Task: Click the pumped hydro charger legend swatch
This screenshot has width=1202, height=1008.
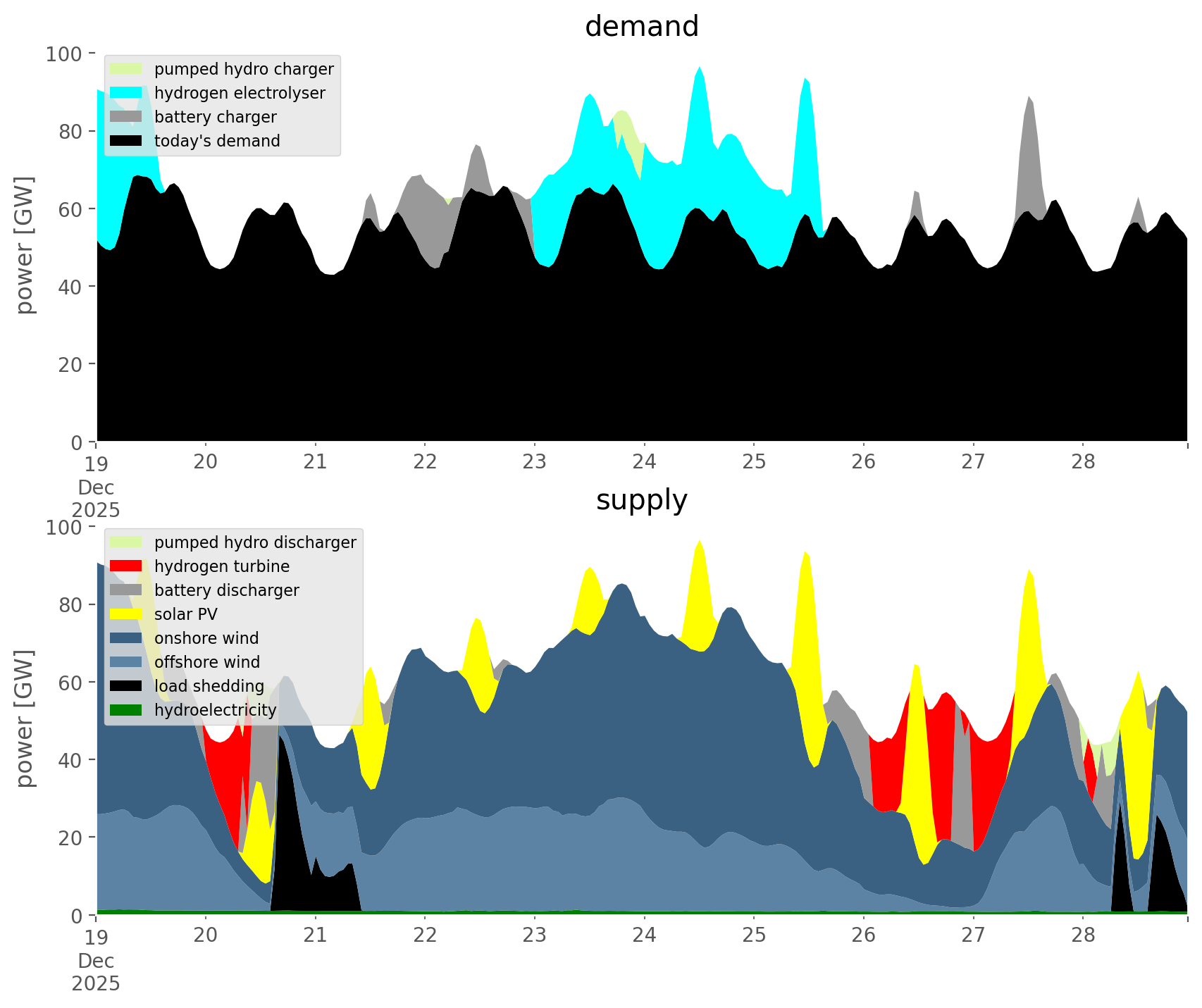Action: click(126, 69)
